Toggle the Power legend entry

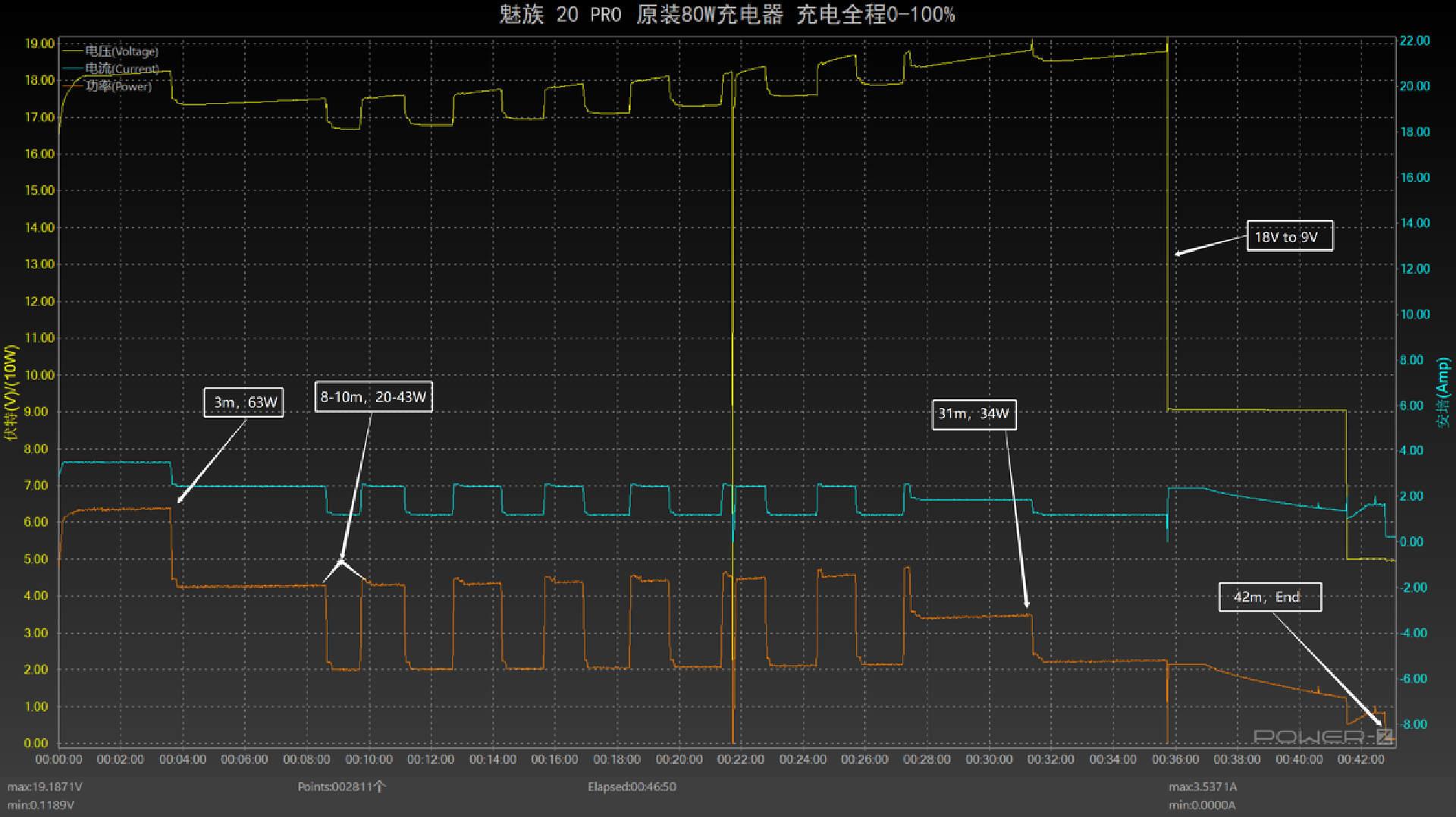(108, 86)
